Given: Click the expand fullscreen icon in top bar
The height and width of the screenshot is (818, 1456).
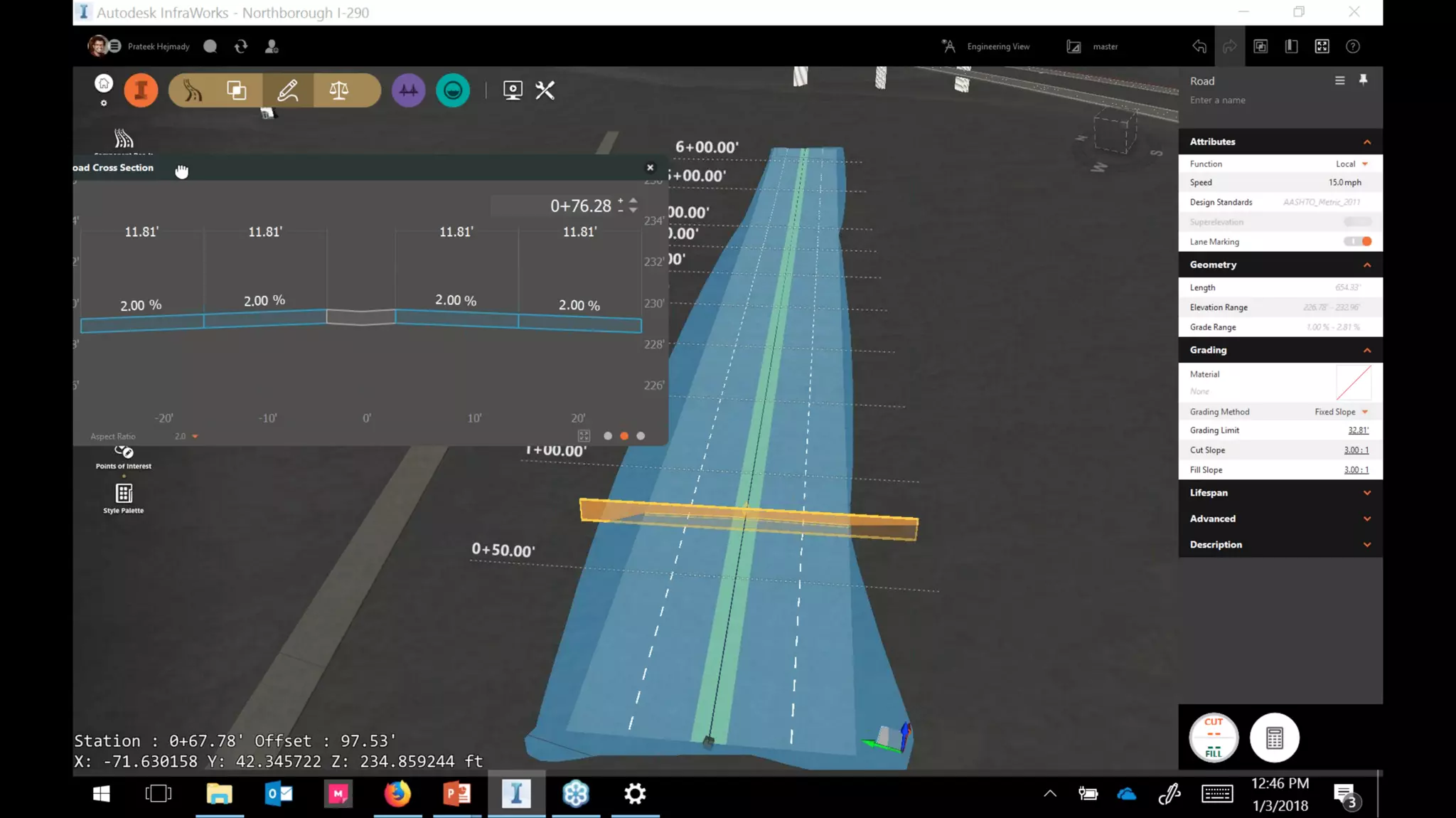Looking at the screenshot, I should pyautogui.click(x=1322, y=46).
